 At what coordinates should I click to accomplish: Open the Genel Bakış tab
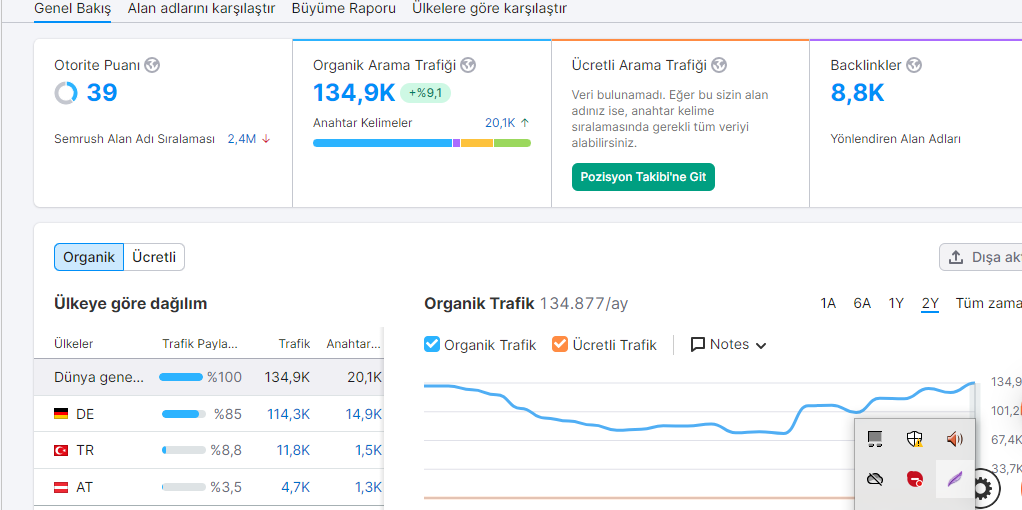[72, 9]
